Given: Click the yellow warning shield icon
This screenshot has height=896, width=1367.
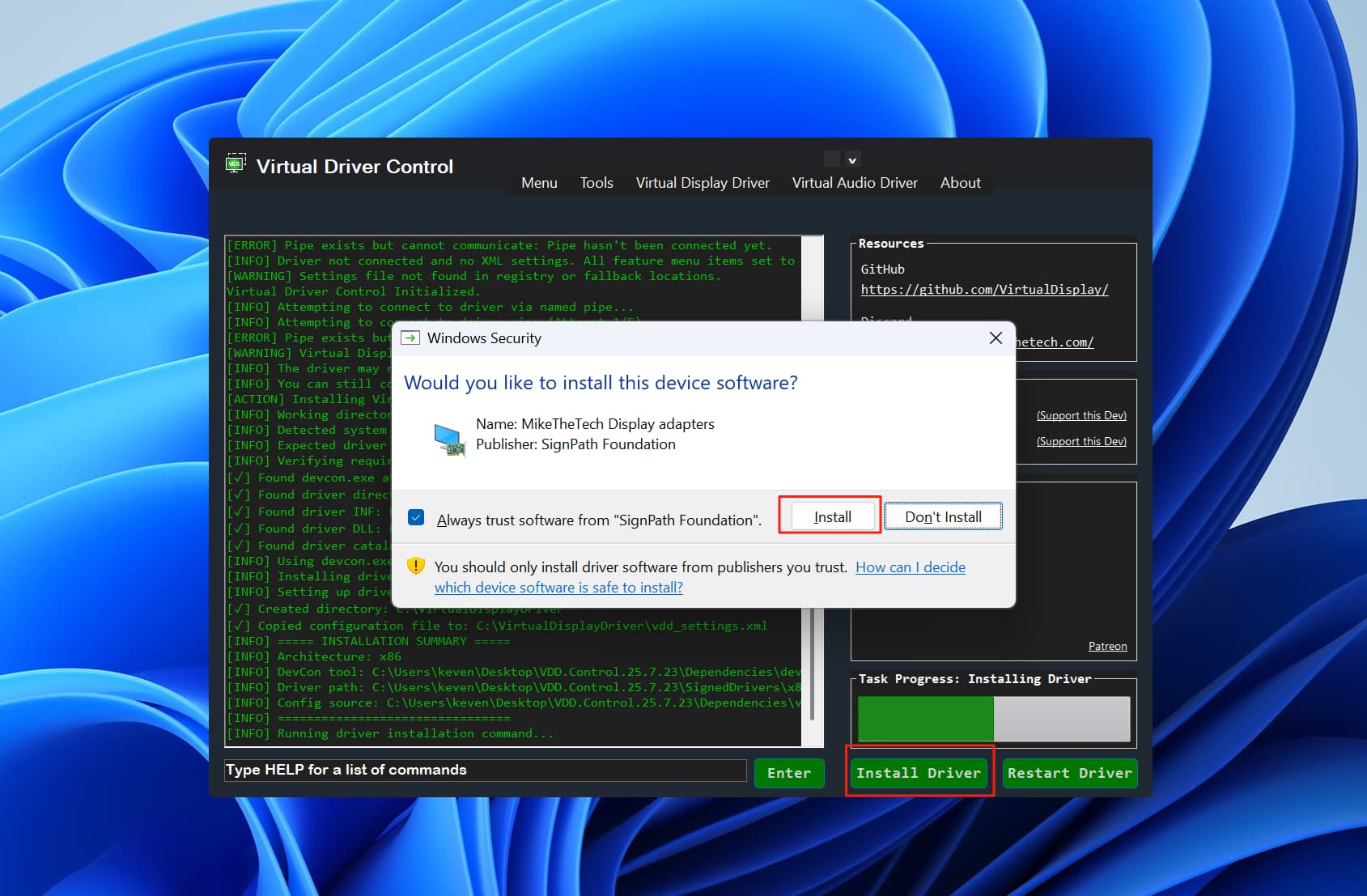Looking at the screenshot, I should 416,566.
